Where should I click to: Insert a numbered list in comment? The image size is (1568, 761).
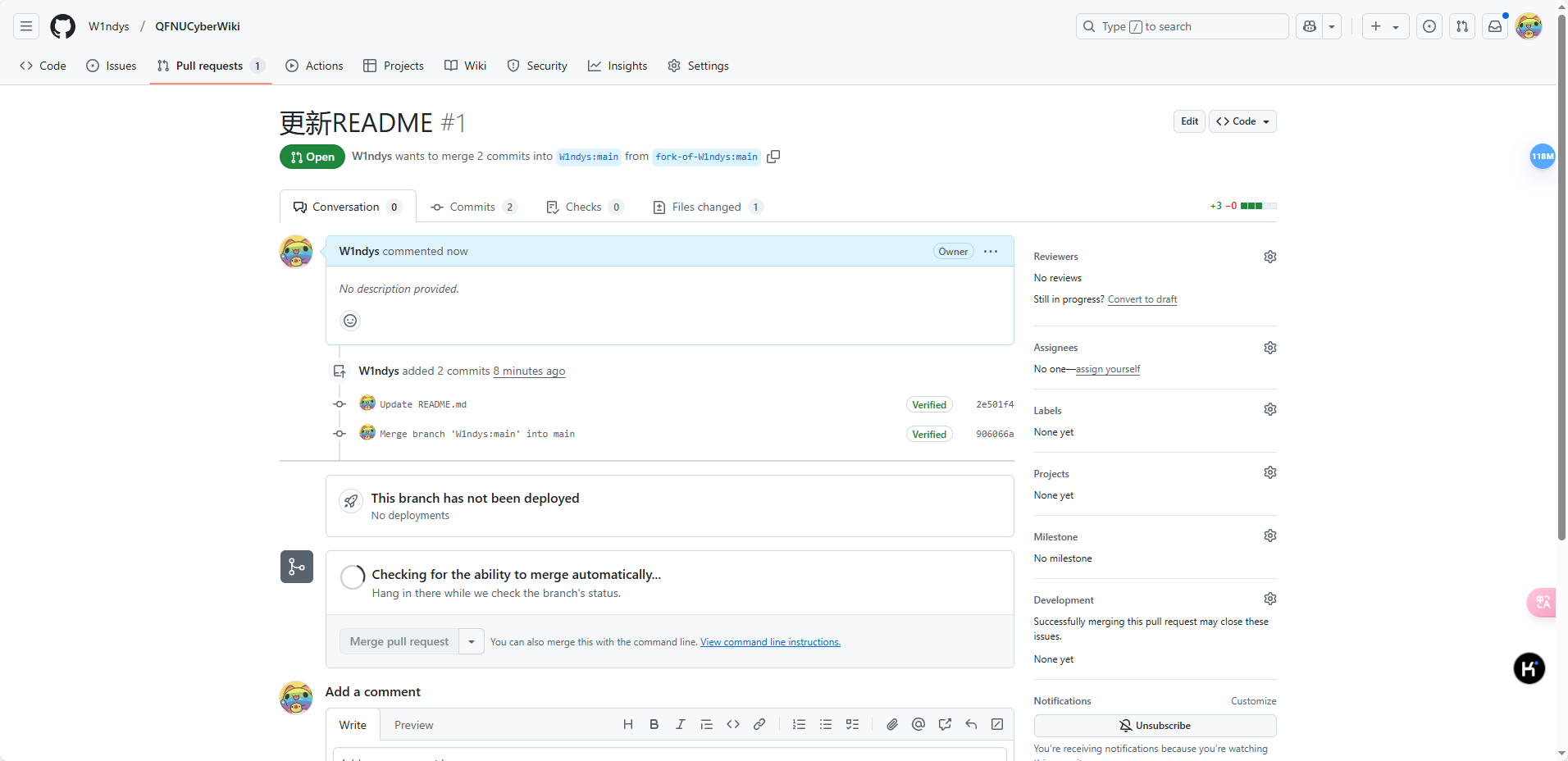[x=799, y=724]
